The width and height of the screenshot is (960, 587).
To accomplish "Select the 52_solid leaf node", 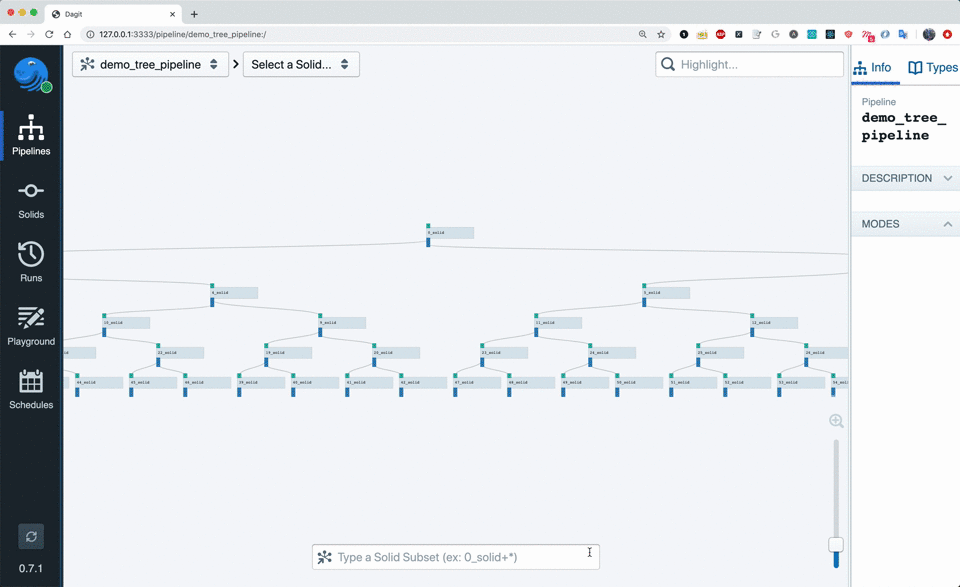I will [x=747, y=383].
